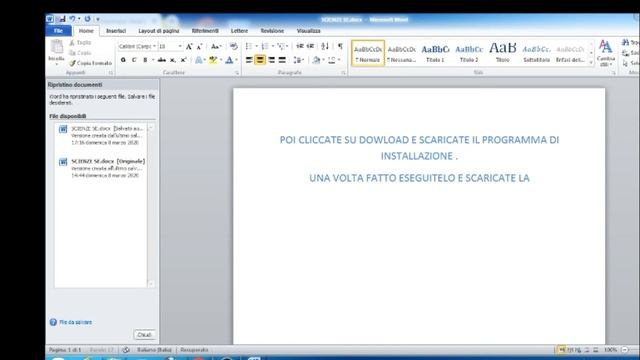Click the multilevel list icon
This screenshot has height=360, width=640.
click(281, 46)
